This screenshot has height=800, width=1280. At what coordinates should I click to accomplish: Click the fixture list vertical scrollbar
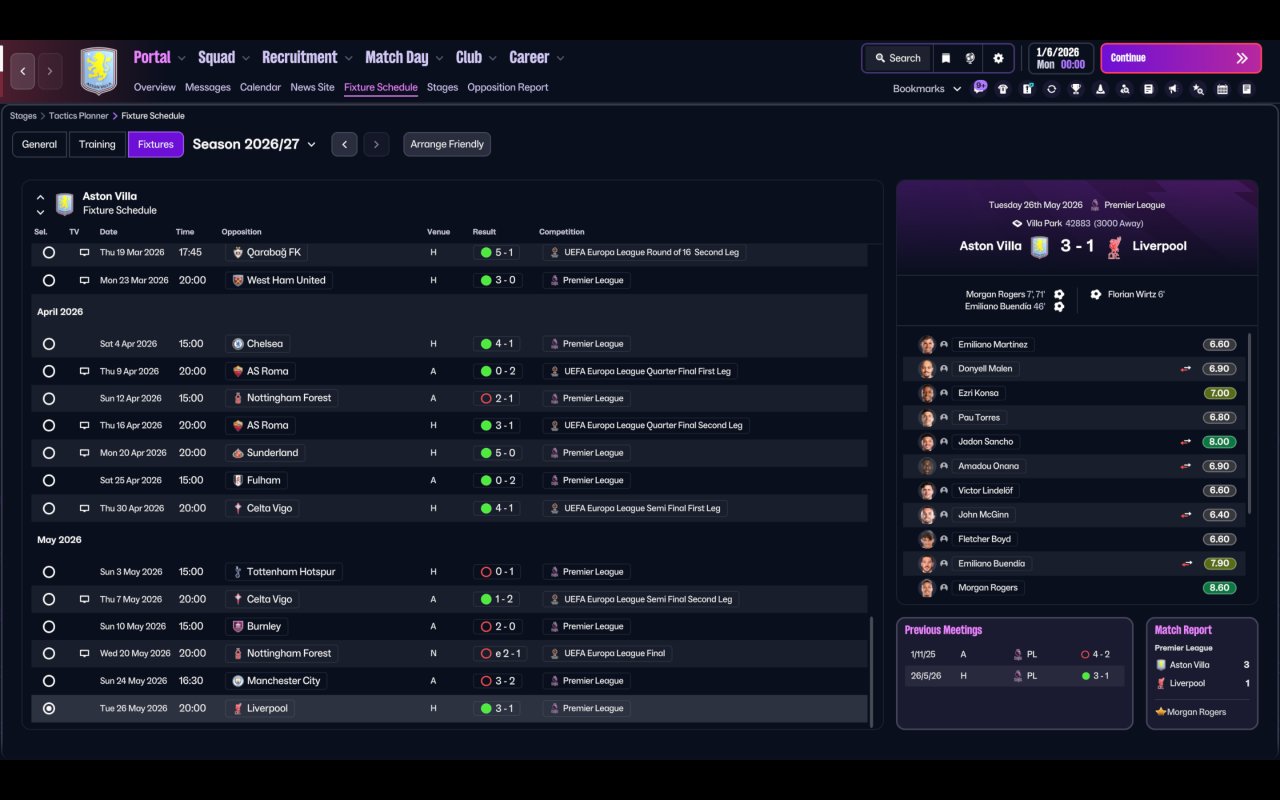coord(872,672)
